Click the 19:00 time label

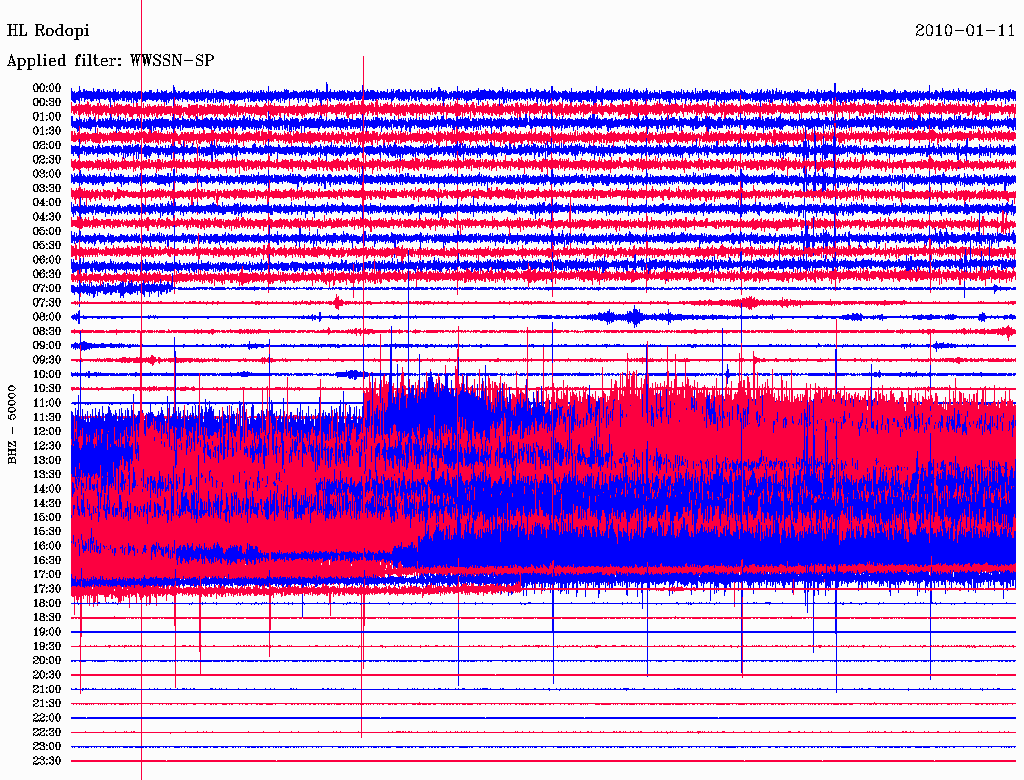(47, 632)
